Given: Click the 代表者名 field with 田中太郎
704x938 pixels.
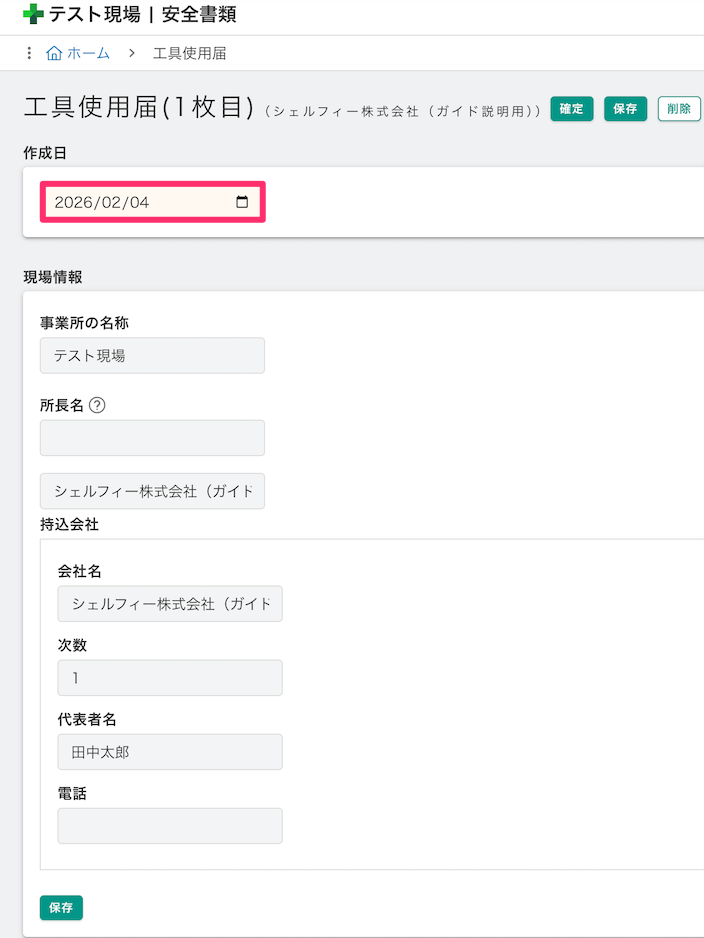Looking at the screenshot, I should coord(170,752).
